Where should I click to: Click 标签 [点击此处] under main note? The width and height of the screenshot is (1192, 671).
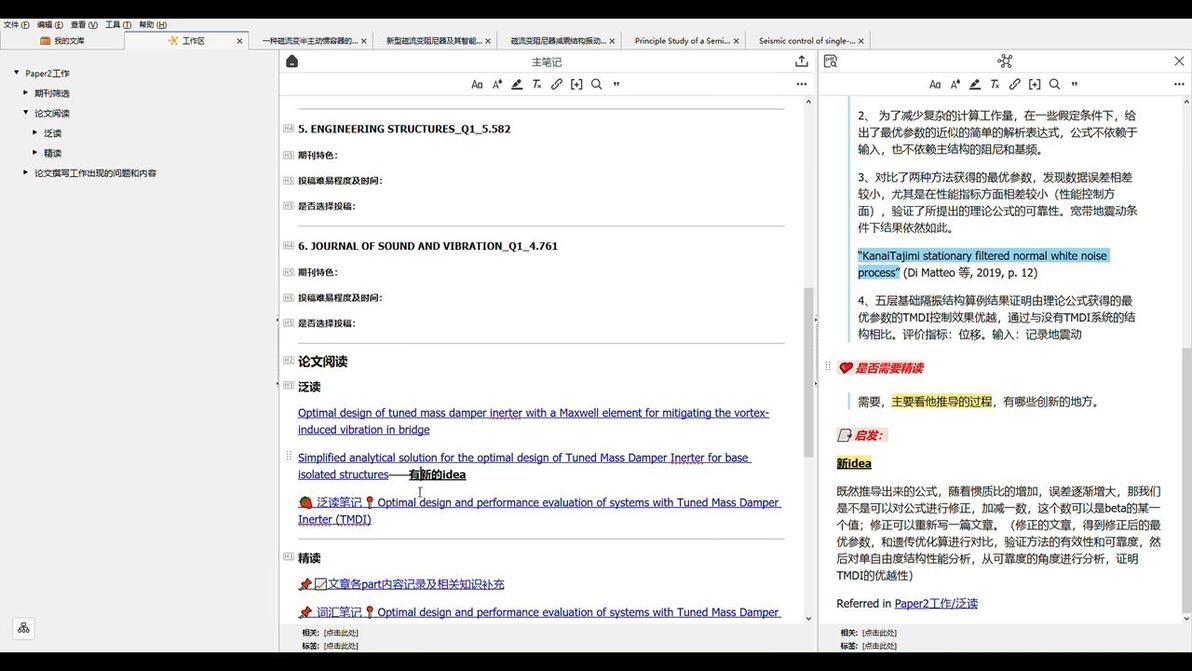point(341,646)
